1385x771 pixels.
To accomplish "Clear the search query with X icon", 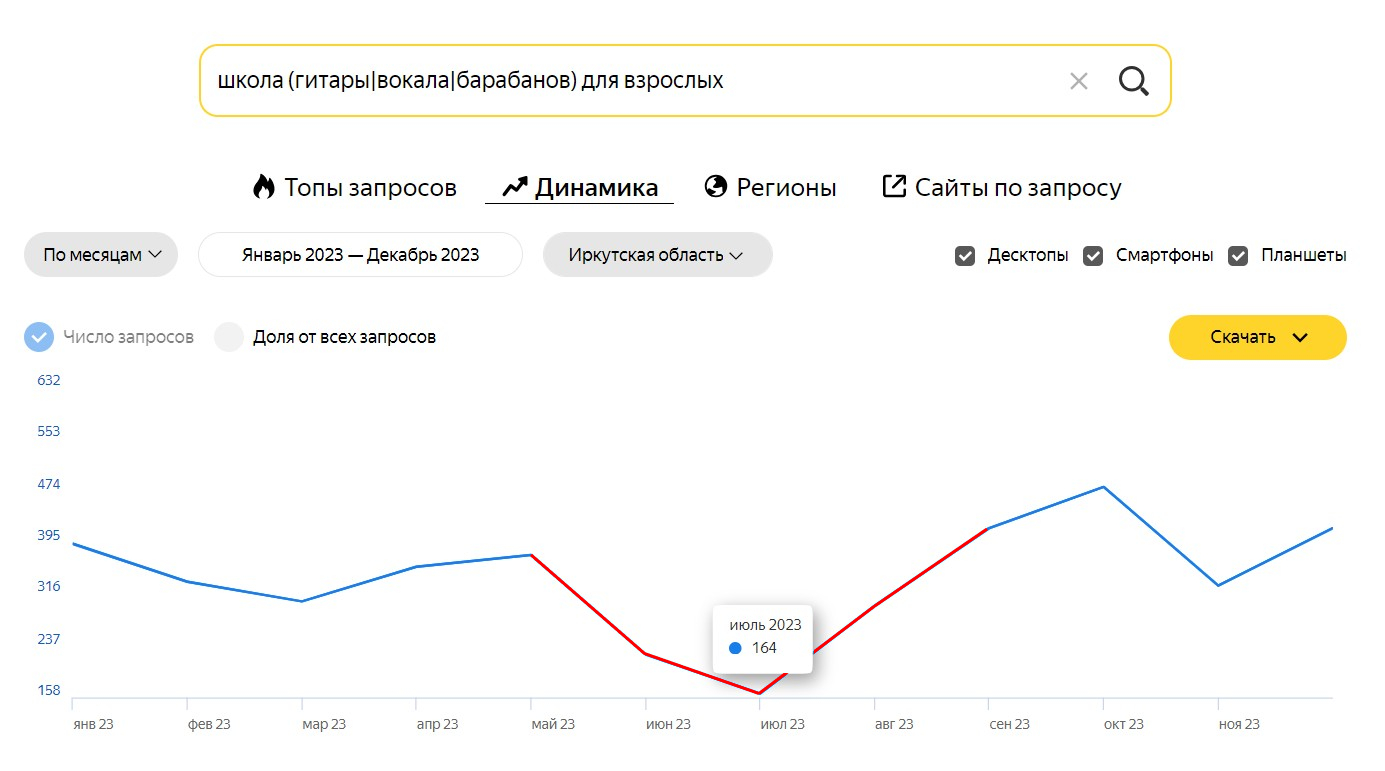I will 1078,82.
